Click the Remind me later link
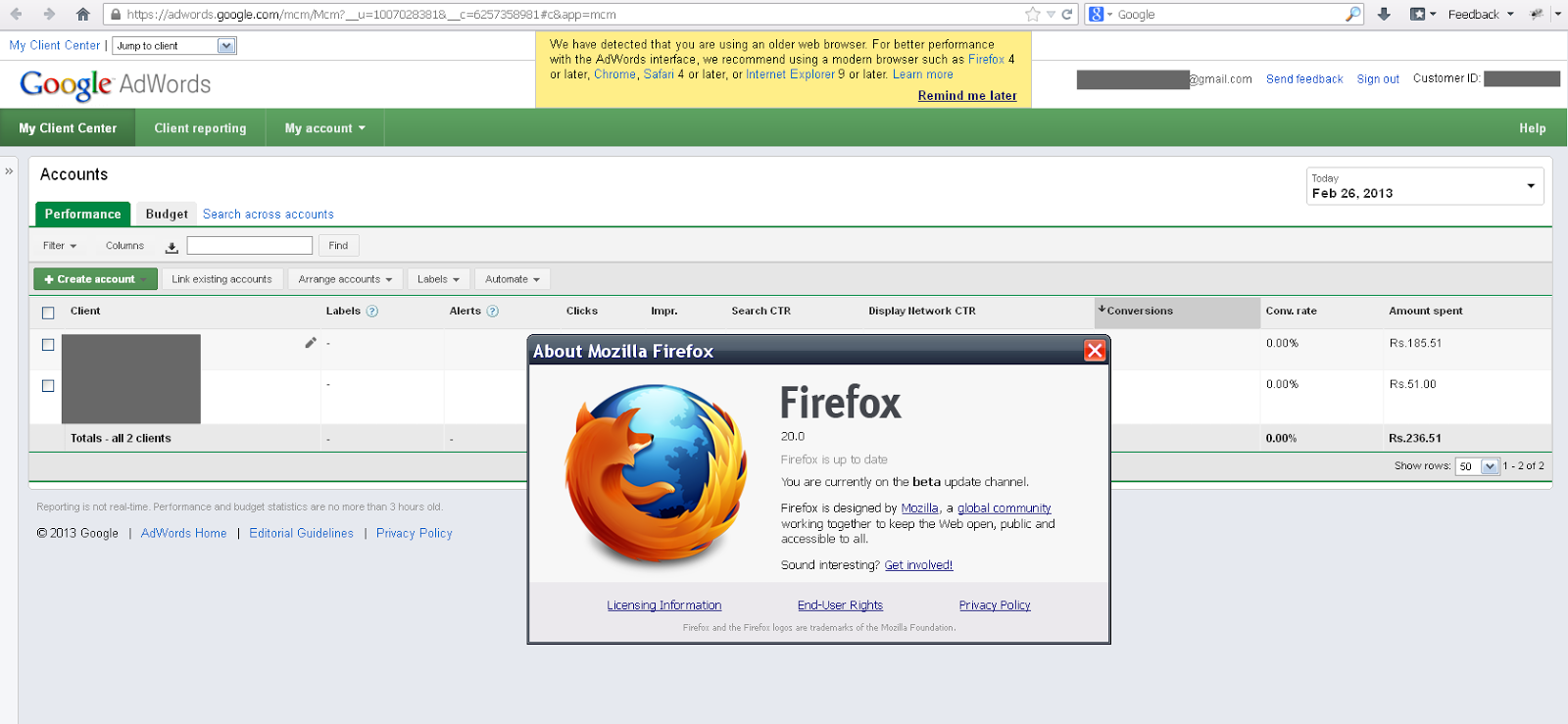The width and height of the screenshot is (1568, 724). [x=967, y=95]
